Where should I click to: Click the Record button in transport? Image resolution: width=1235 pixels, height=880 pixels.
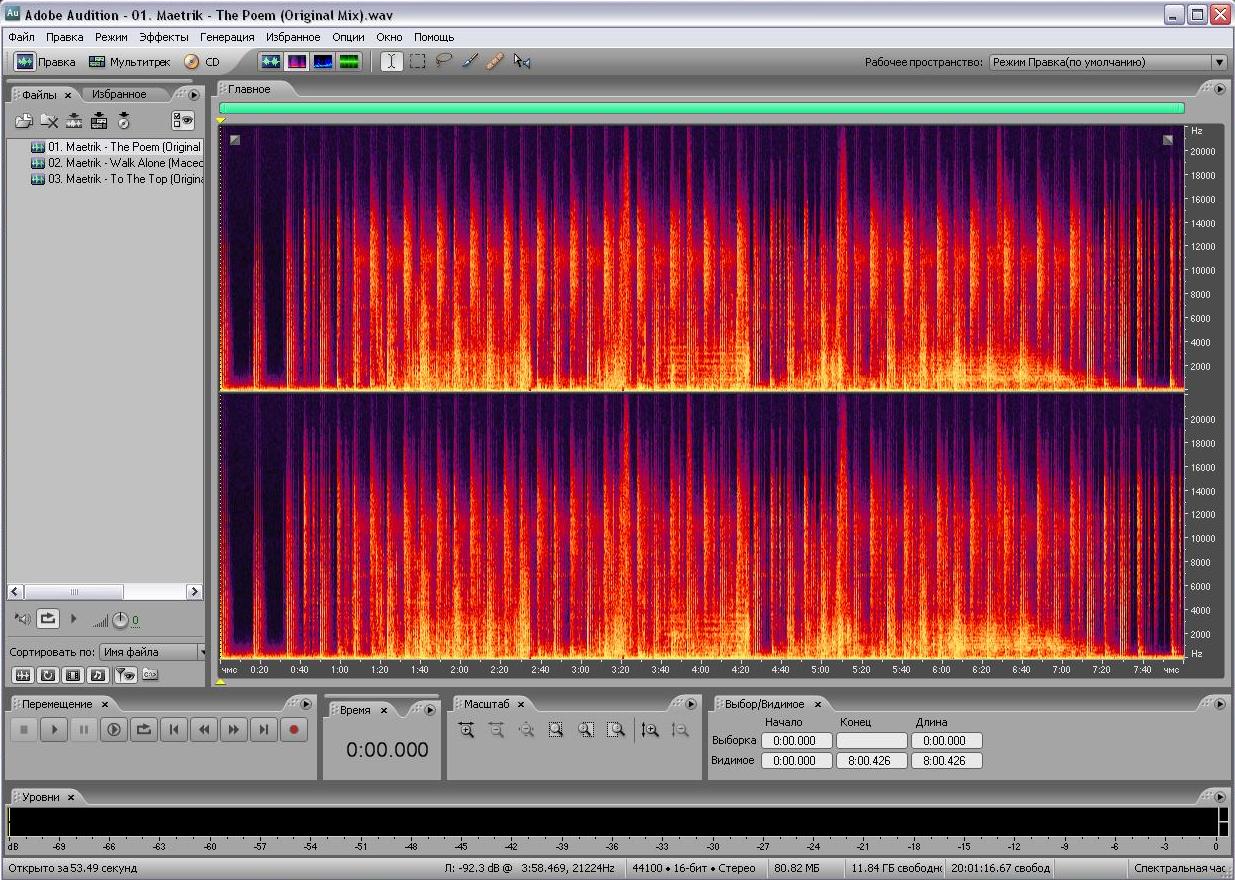pos(294,730)
